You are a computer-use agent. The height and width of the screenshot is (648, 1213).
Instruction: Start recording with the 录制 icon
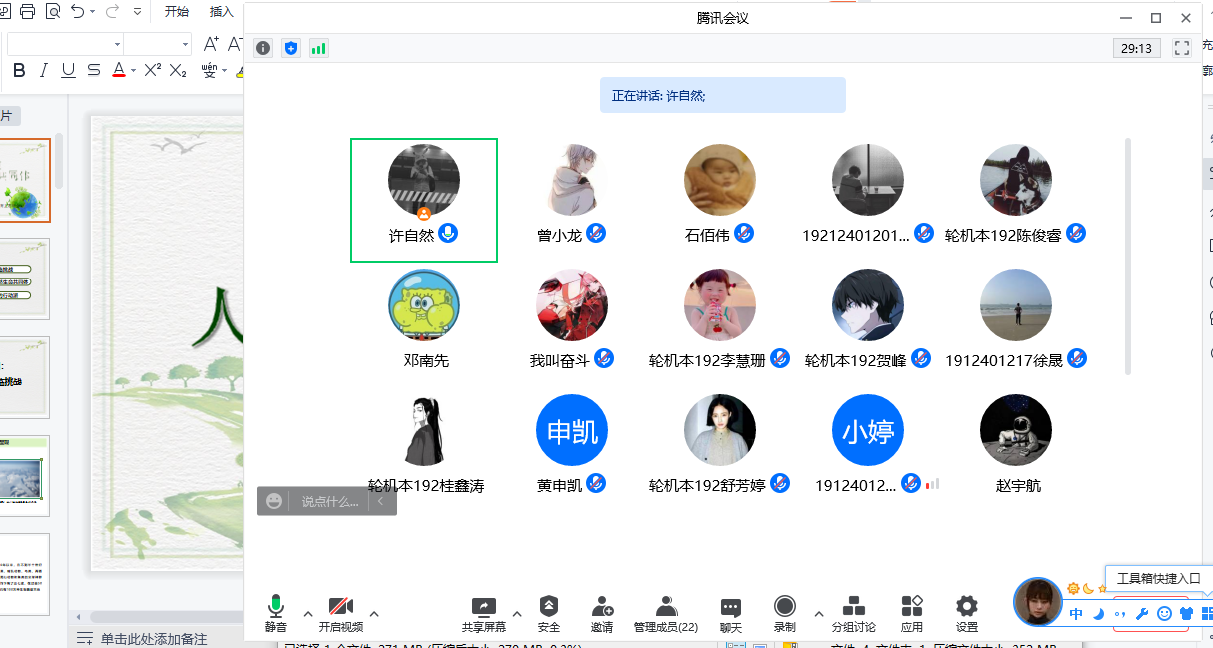pos(785,612)
